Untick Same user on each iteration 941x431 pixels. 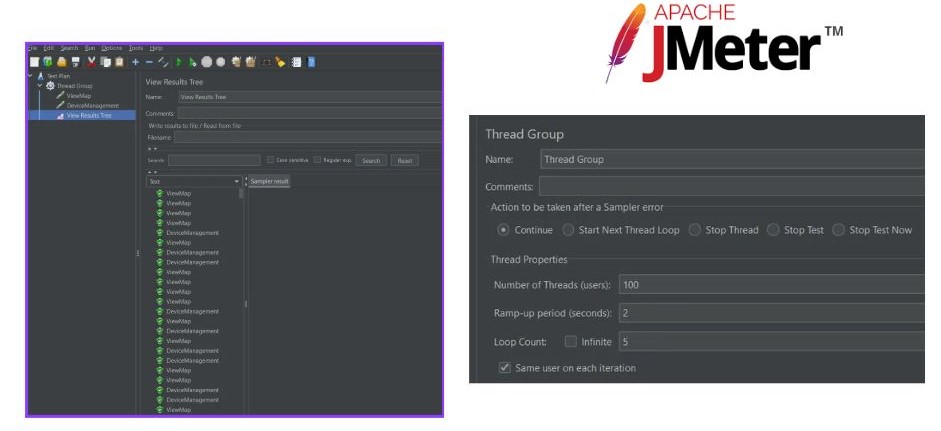tap(505, 367)
